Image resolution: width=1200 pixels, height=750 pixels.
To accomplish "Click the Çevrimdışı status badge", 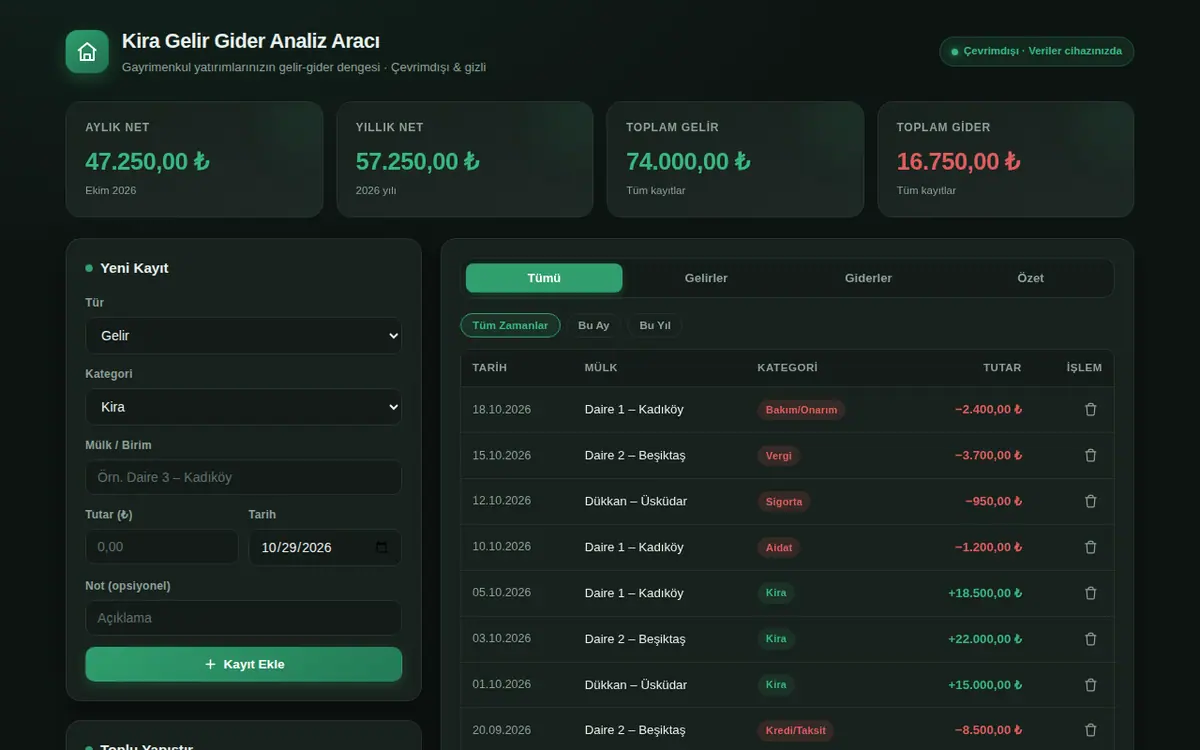I will (x=1037, y=51).
